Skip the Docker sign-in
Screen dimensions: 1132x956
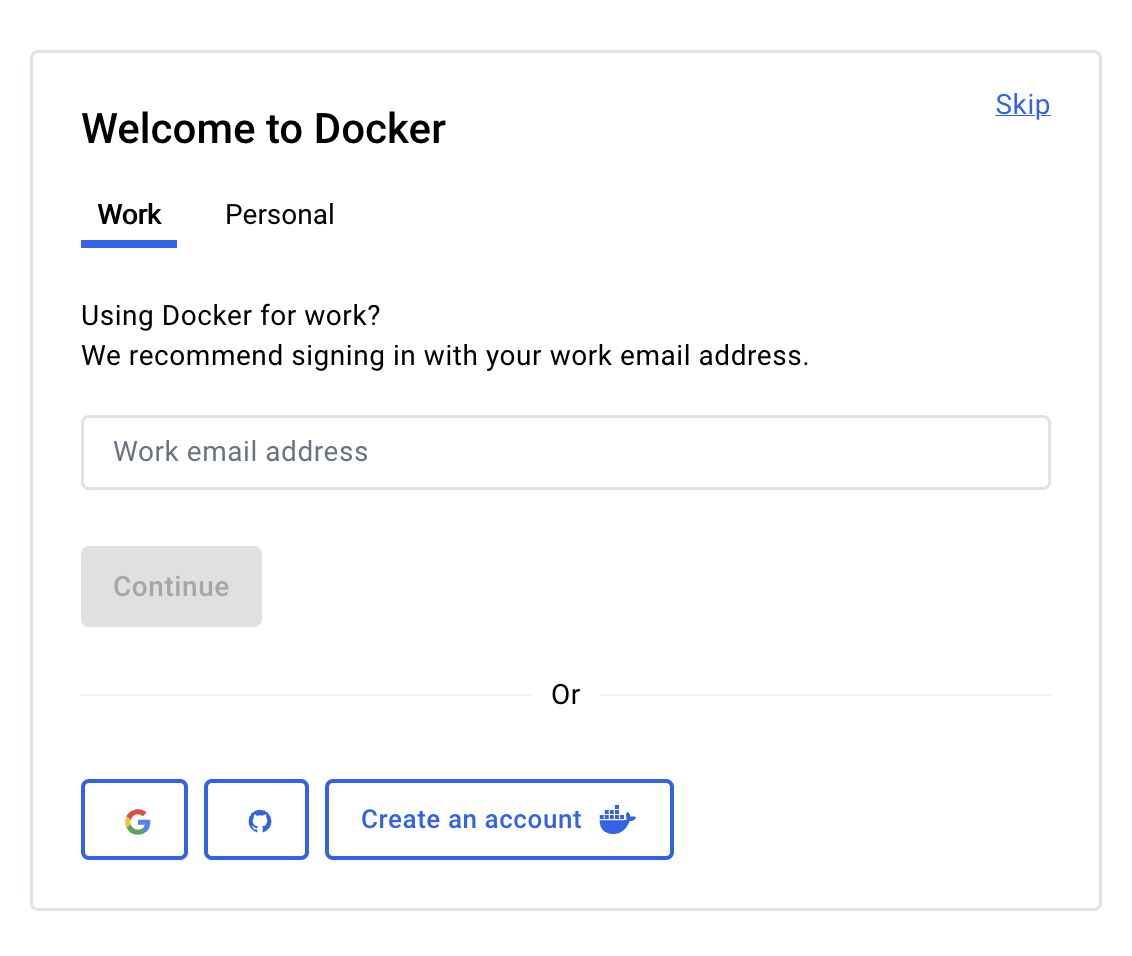pos(1022,105)
